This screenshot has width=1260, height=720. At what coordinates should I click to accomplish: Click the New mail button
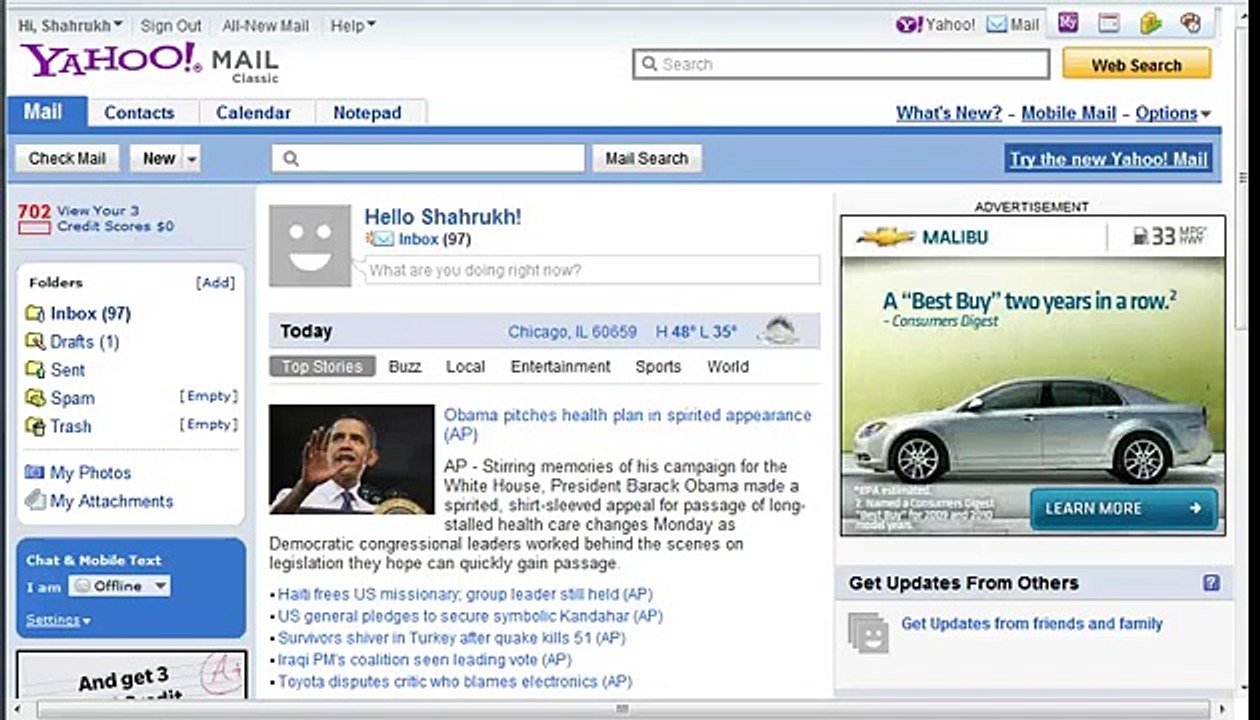coord(158,158)
